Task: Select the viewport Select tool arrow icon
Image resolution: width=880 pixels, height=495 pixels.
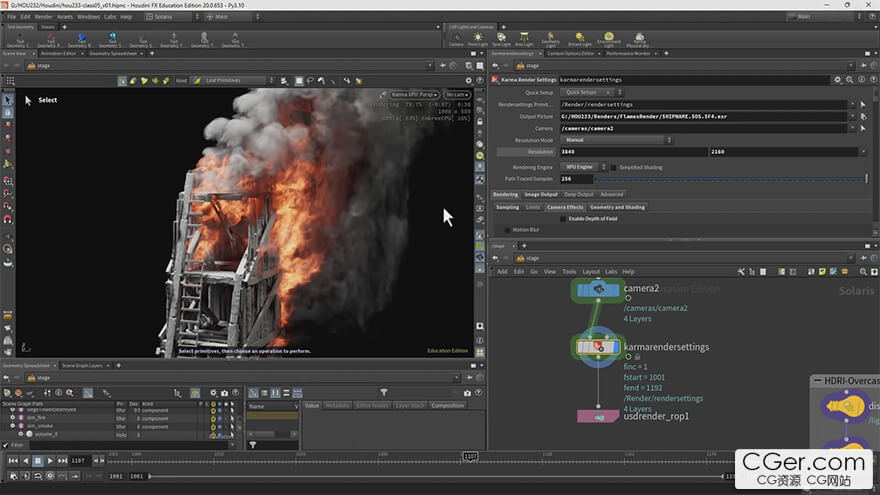Action: pos(8,100)
